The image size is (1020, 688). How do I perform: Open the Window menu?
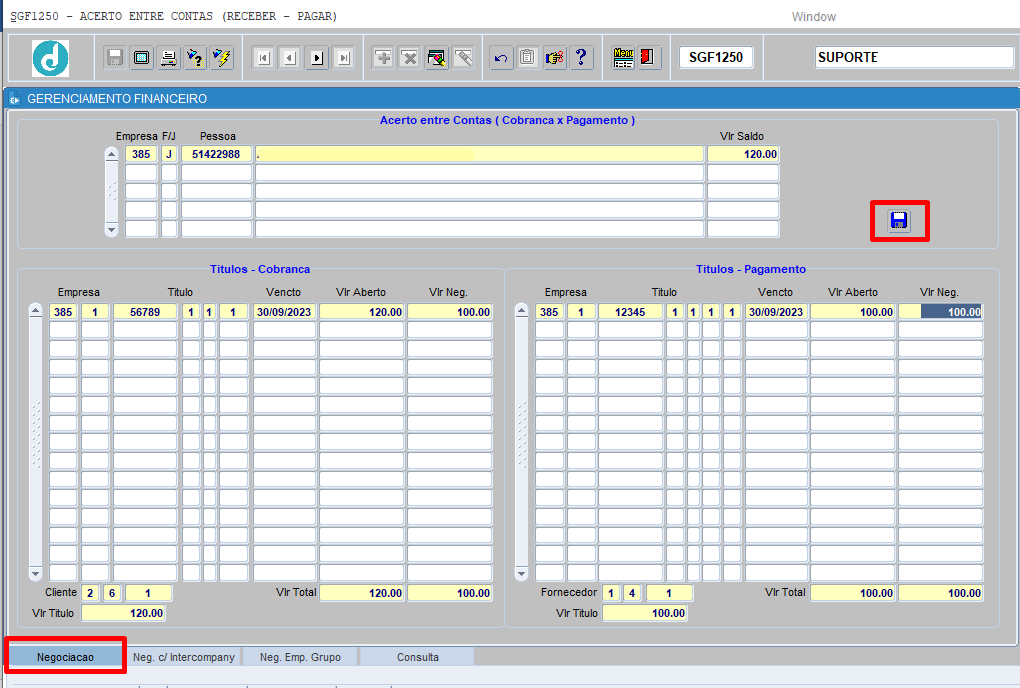[813, 17]
